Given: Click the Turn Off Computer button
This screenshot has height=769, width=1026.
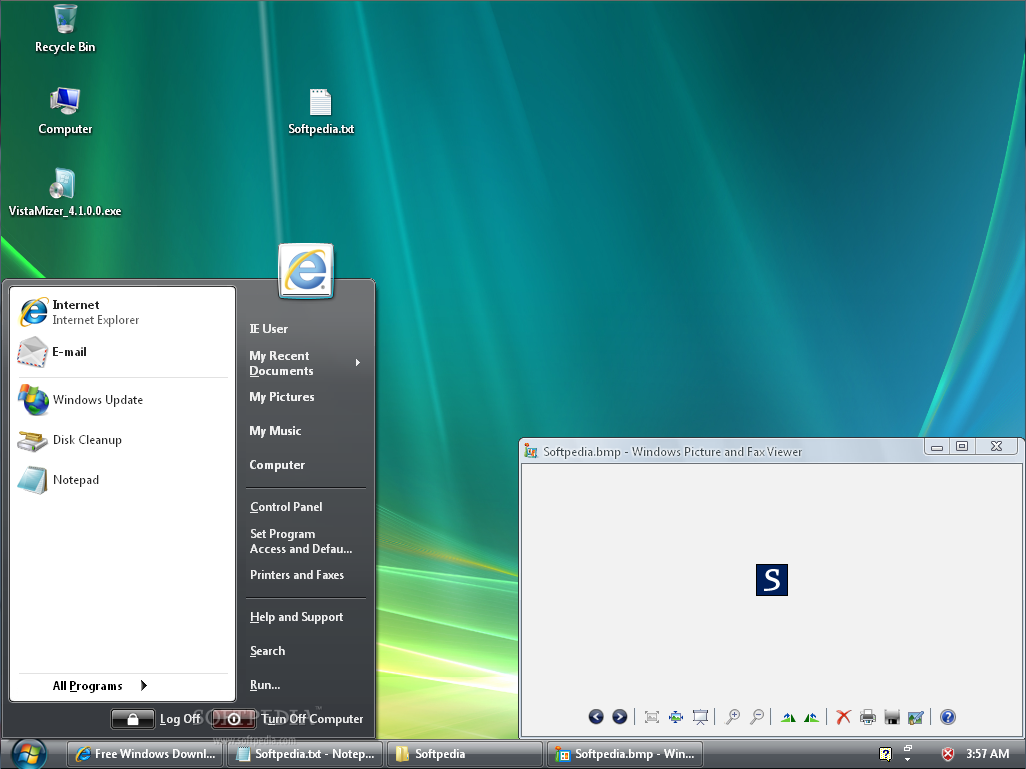Looking at the screenshot, I should pos(234,719).
